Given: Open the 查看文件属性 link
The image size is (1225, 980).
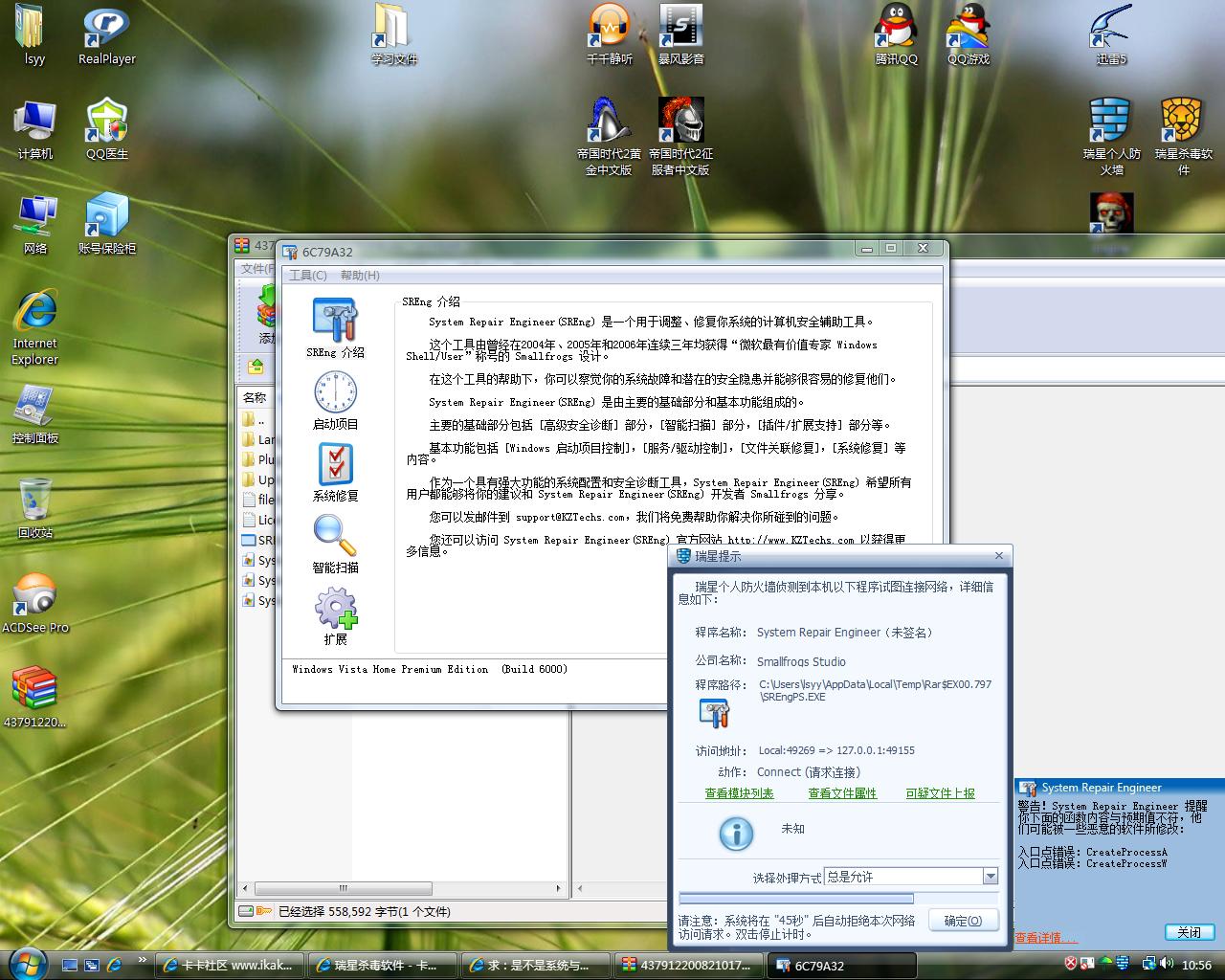Looking at the screenshot, I should click(x=842, y=793).
